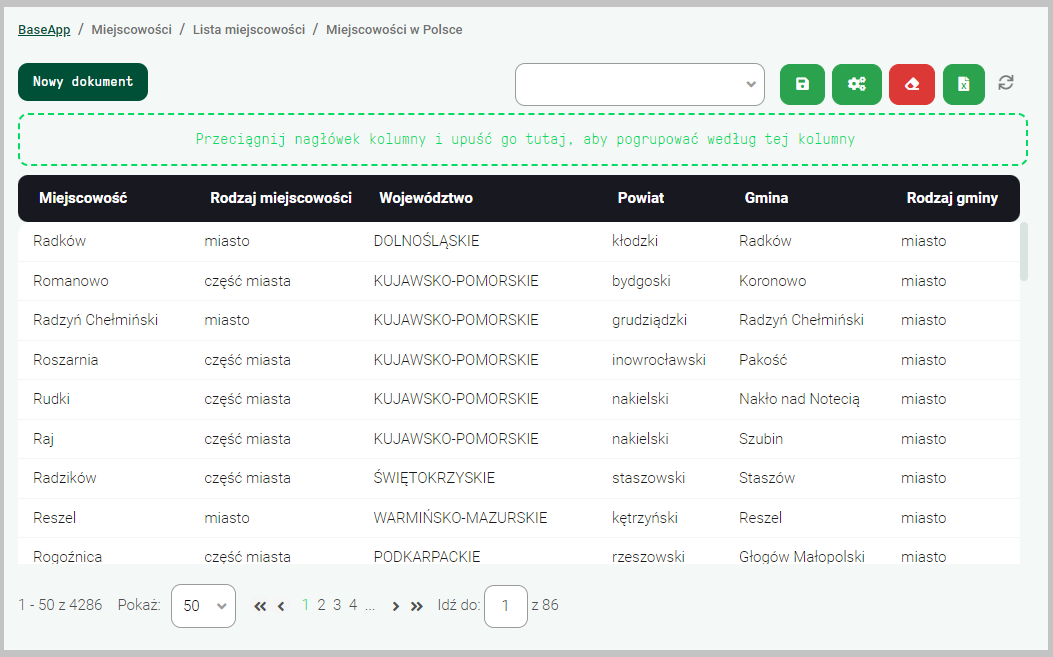Sort by Miejscowość column header
Screen dimensions: 1053x657
click(83, 198)
